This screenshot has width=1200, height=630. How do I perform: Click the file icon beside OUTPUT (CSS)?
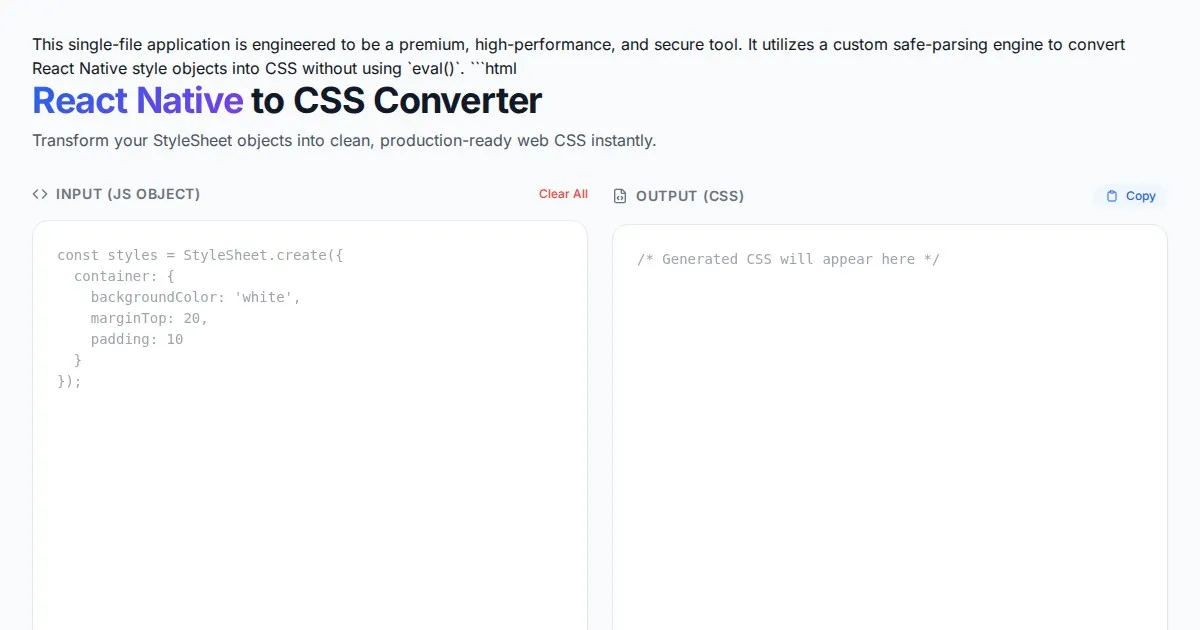tap(620, 196)
